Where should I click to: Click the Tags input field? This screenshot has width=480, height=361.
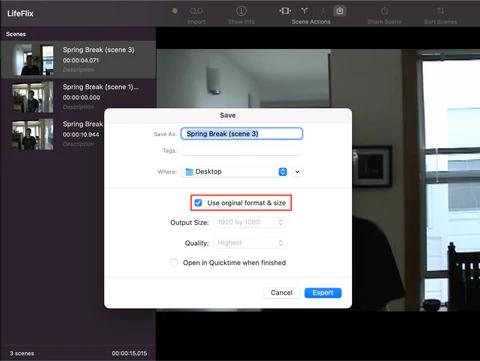[242, 151]
